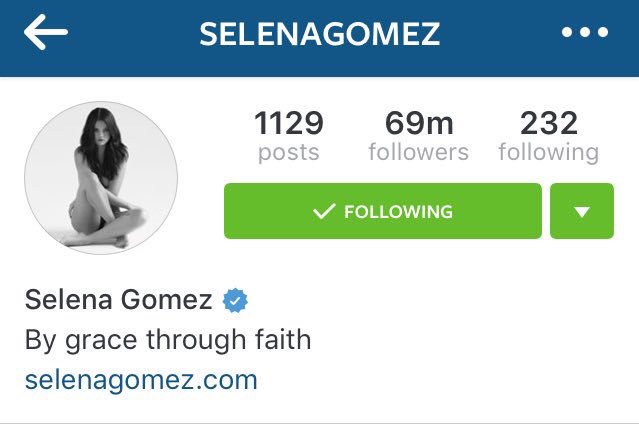639x425 pixels.
Task: Open the 232 following list
Action: 549,137
